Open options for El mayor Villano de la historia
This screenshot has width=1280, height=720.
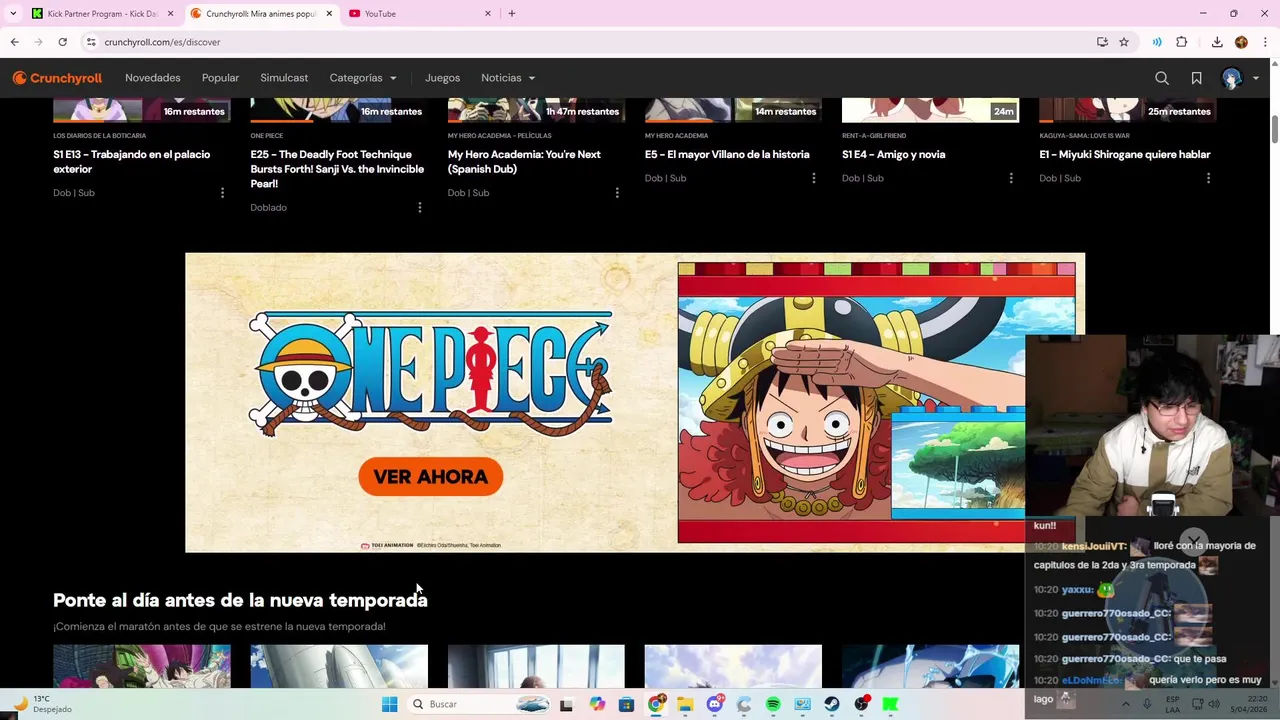[813, 178]
